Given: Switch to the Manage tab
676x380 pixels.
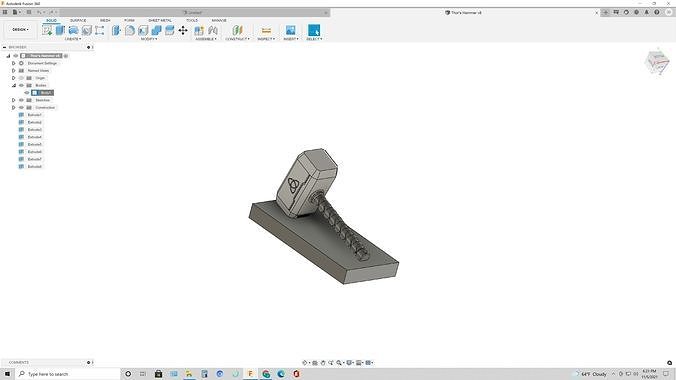Looking at the screenshot, I should [219, 20].
